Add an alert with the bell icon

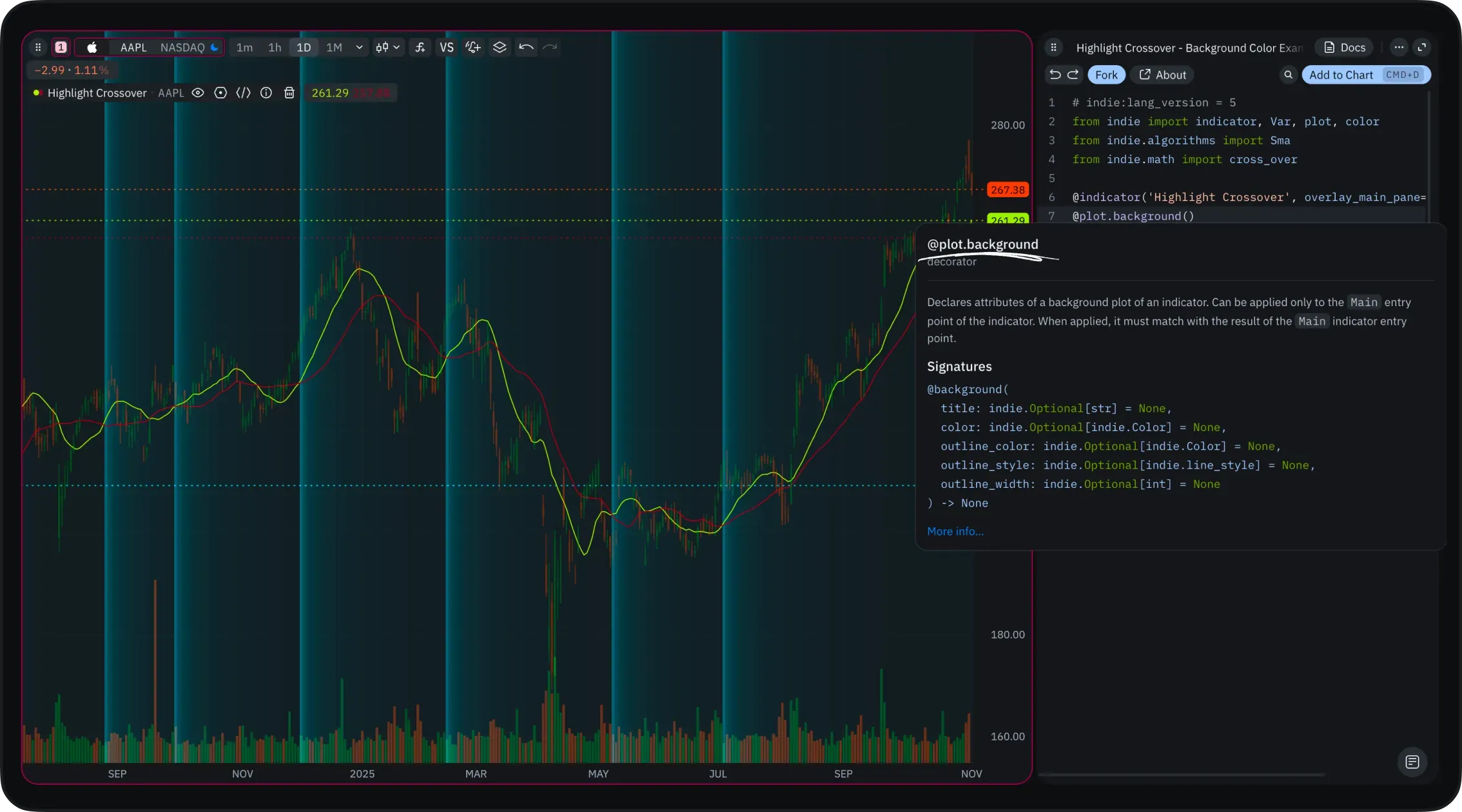click(x=473, y=48)
